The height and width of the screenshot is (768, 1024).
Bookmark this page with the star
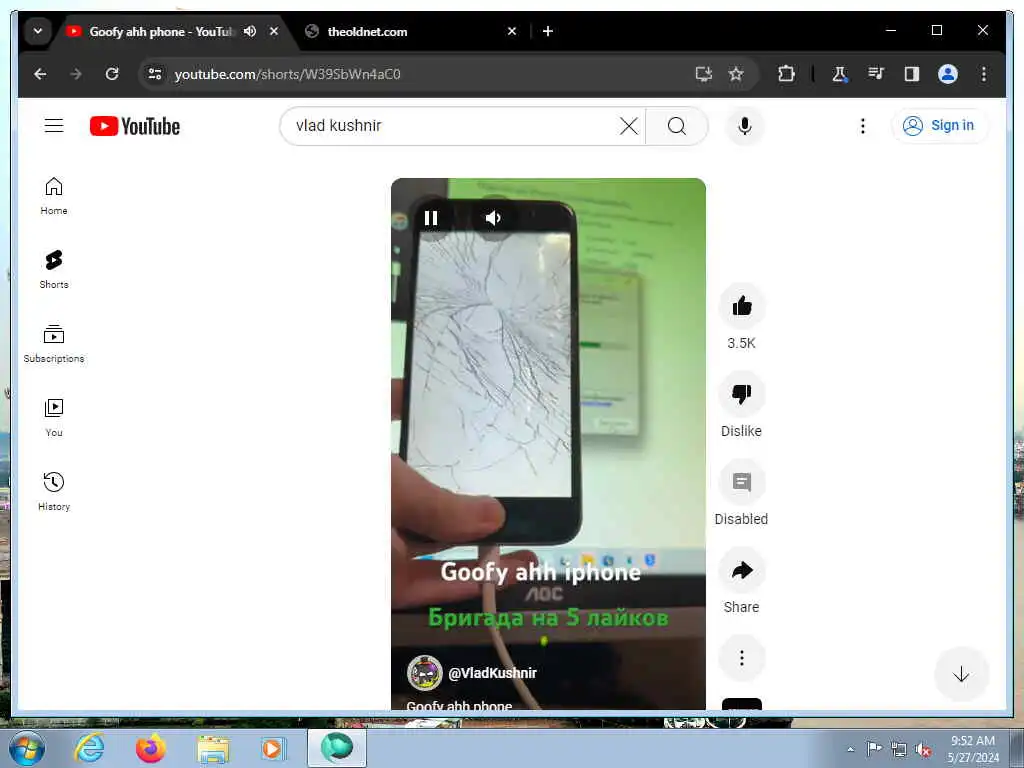coord(736,74)
